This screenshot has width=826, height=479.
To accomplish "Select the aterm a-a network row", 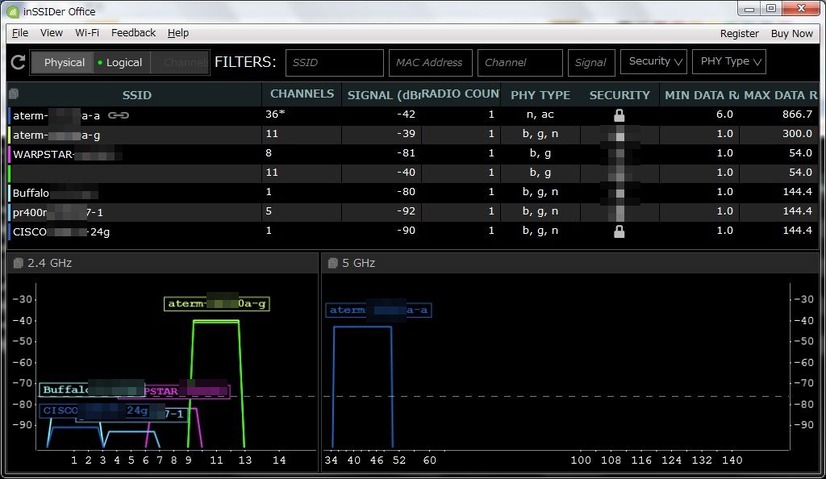I will point(414,115).
